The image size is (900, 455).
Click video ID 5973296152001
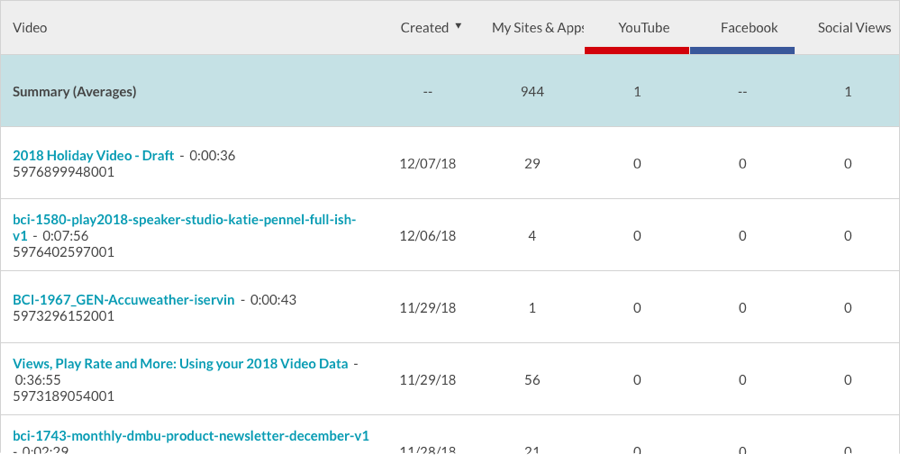click(x=63, y=316)
